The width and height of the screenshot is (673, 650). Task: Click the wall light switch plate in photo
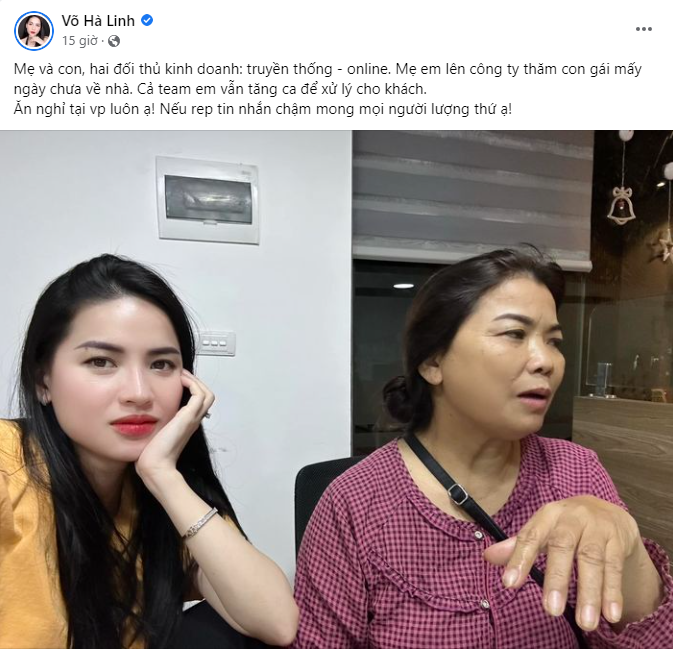point(215,343)
